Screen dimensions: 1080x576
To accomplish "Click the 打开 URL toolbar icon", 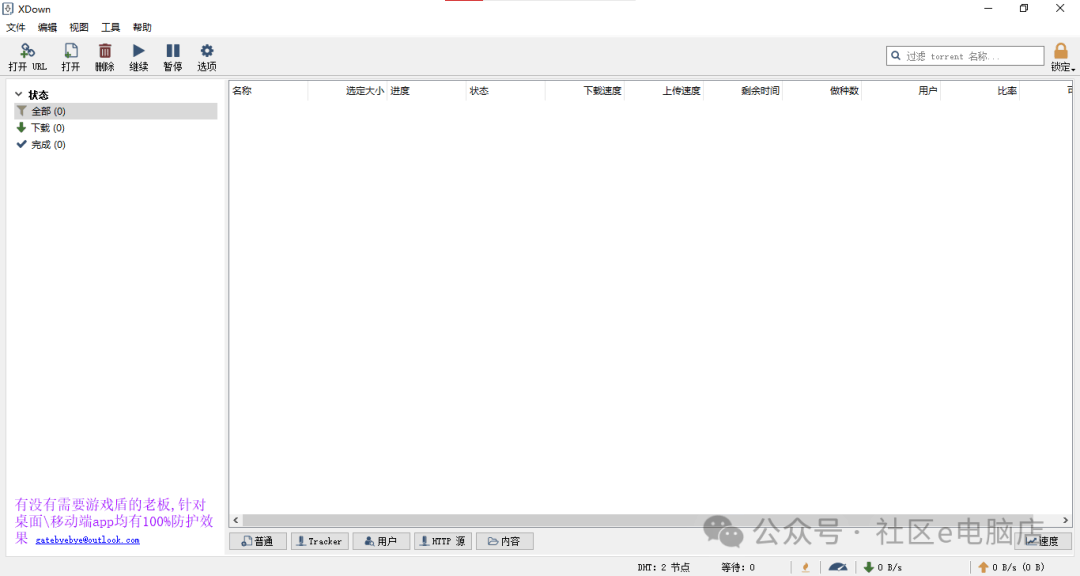I will (x=27, y=51).
